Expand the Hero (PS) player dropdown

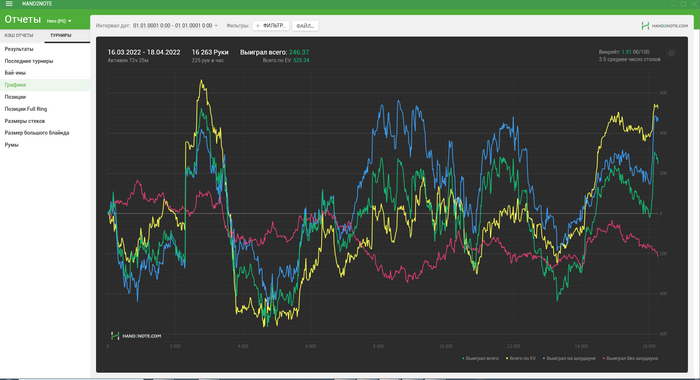(59, 21)
